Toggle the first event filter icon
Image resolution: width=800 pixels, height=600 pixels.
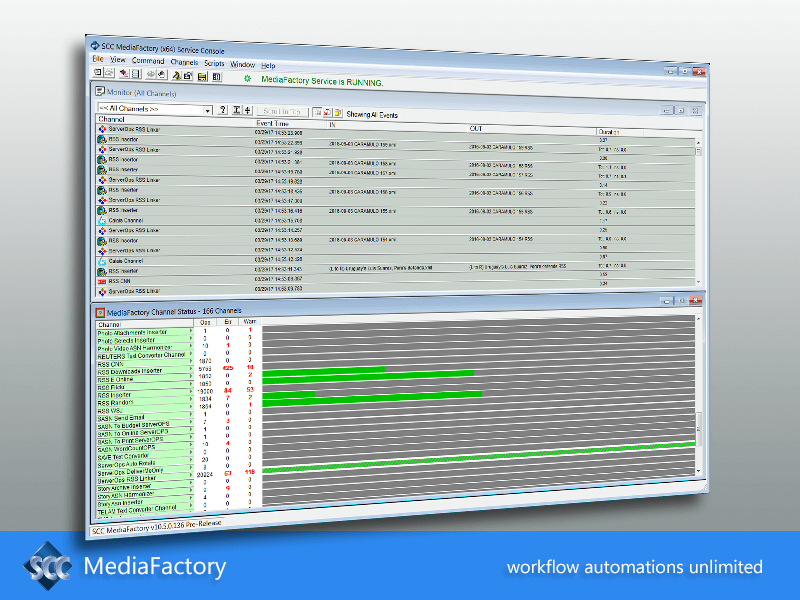317,112
